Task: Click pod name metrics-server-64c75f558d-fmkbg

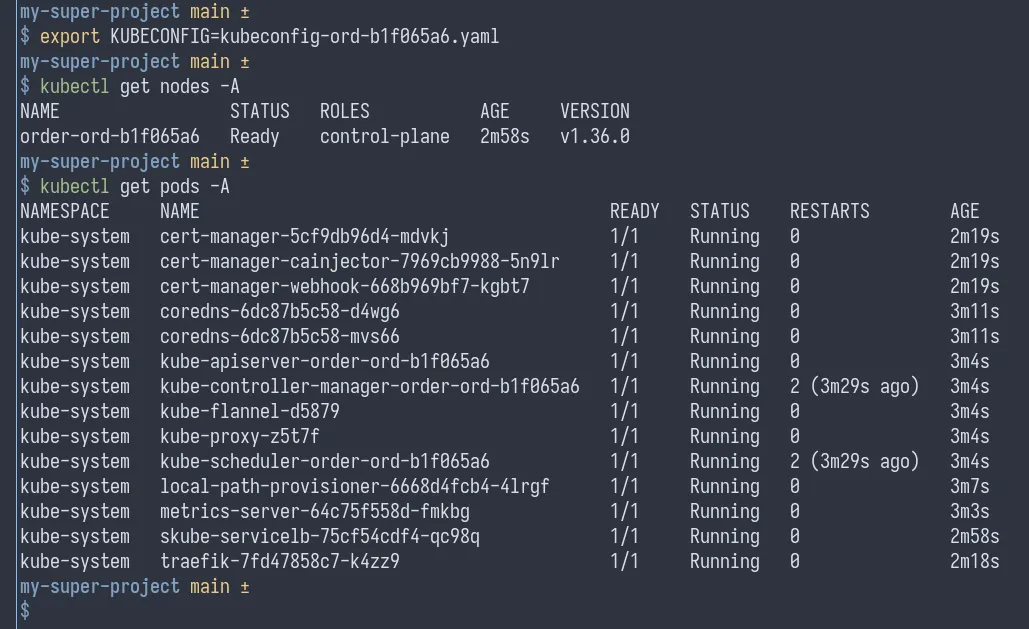Action: click(x=314, y=511)
